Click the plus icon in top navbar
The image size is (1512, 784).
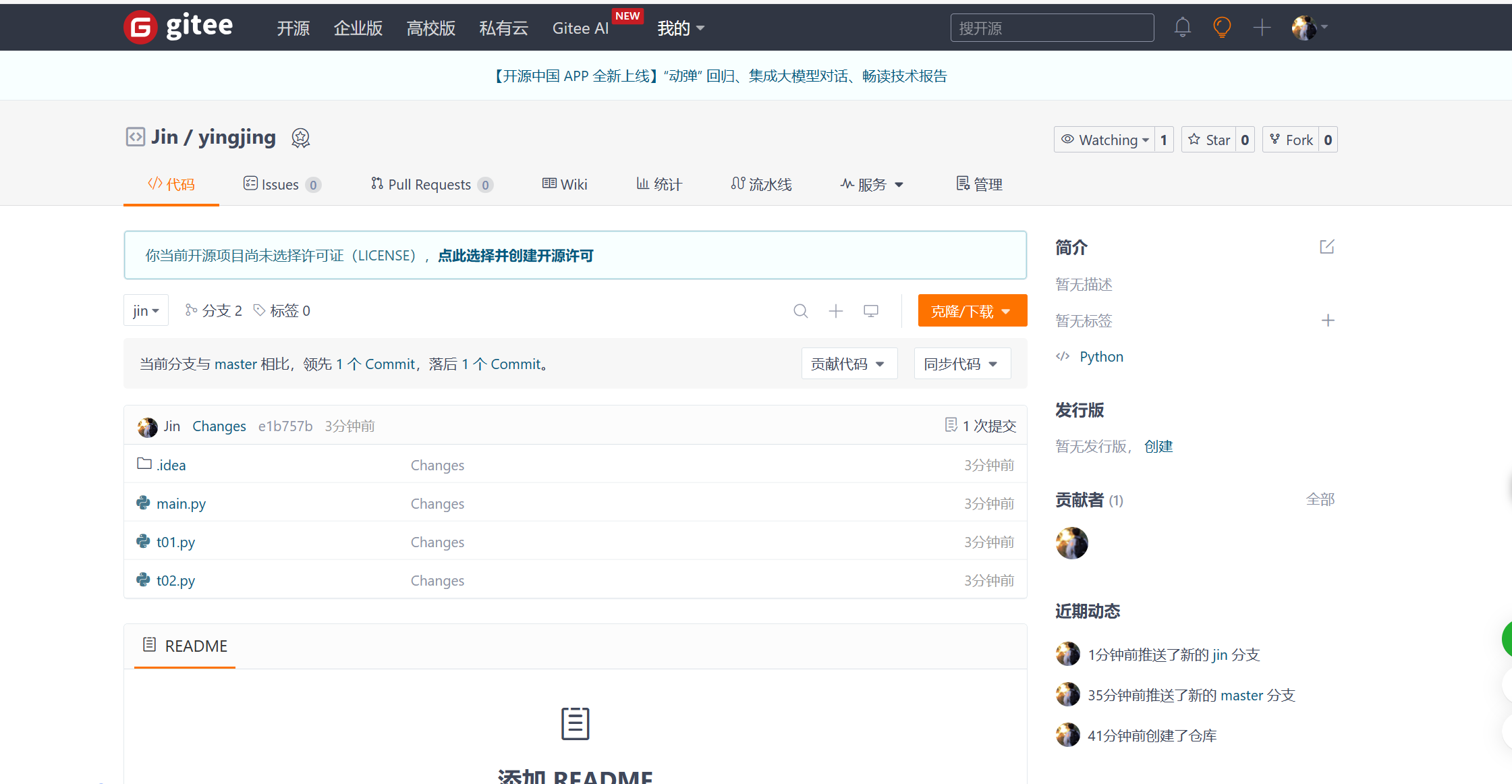click(1262, 28)
